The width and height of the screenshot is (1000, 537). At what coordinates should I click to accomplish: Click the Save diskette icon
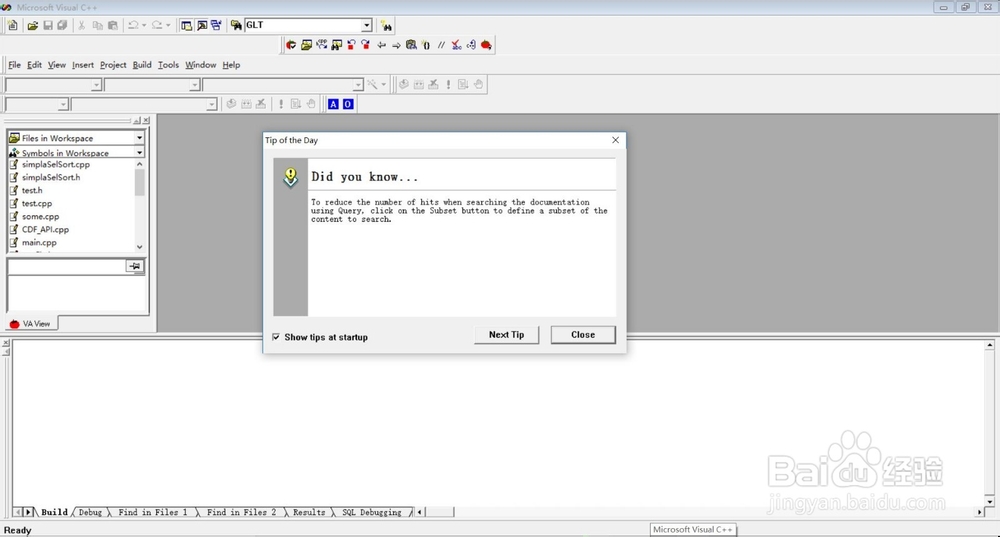click(48, 26)
